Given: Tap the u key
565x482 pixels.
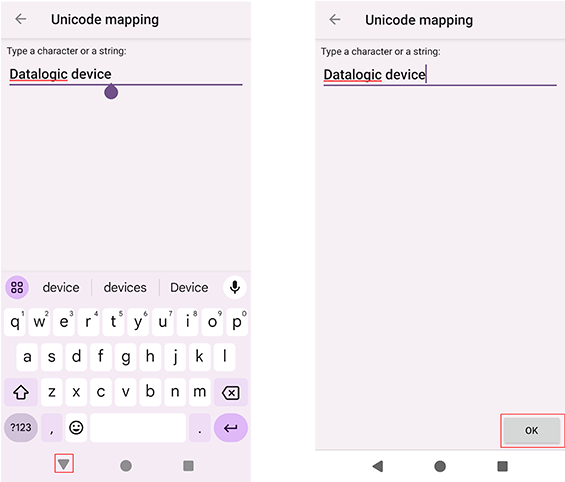Looking at the screenshot, I should click(x=163, y=322).
